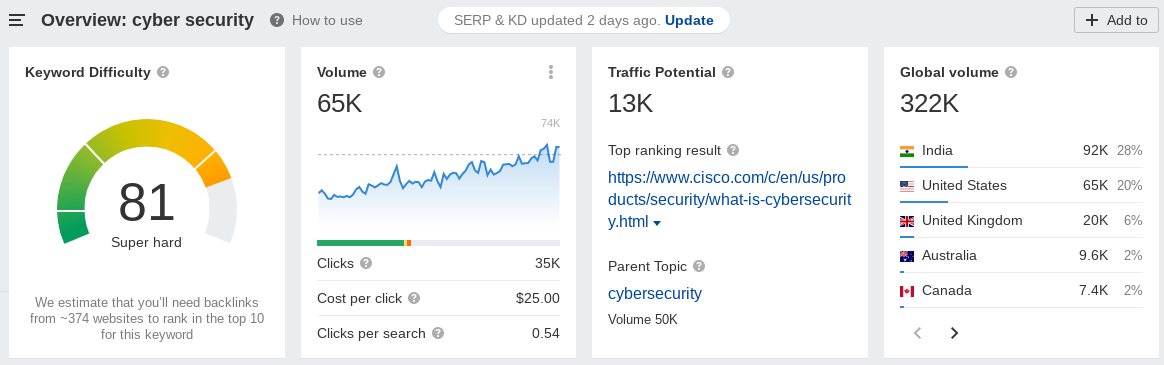
Task: Select the India row in Global volume
Action: click(x=1021, y=151)
